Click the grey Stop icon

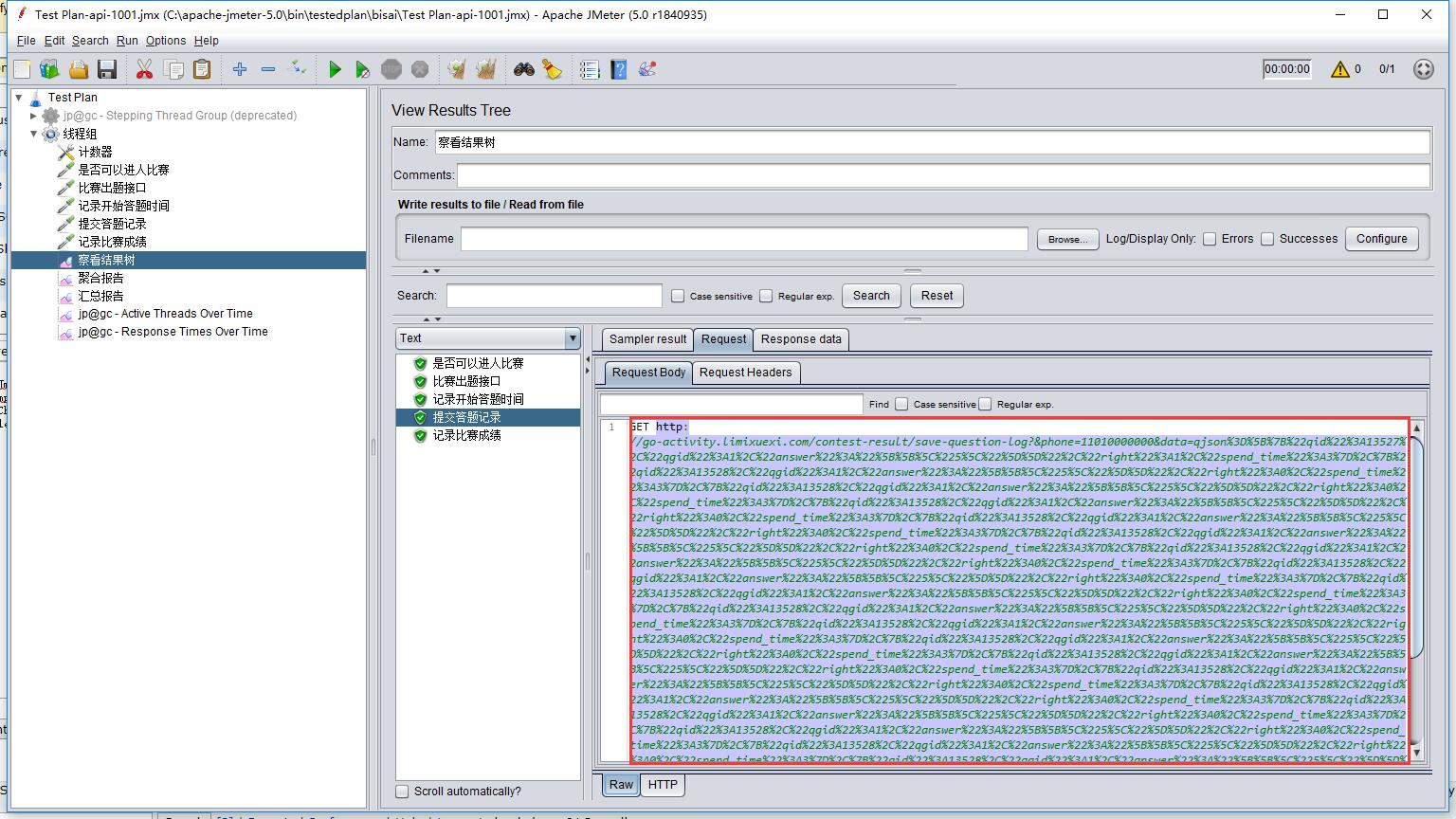(391, 69)
